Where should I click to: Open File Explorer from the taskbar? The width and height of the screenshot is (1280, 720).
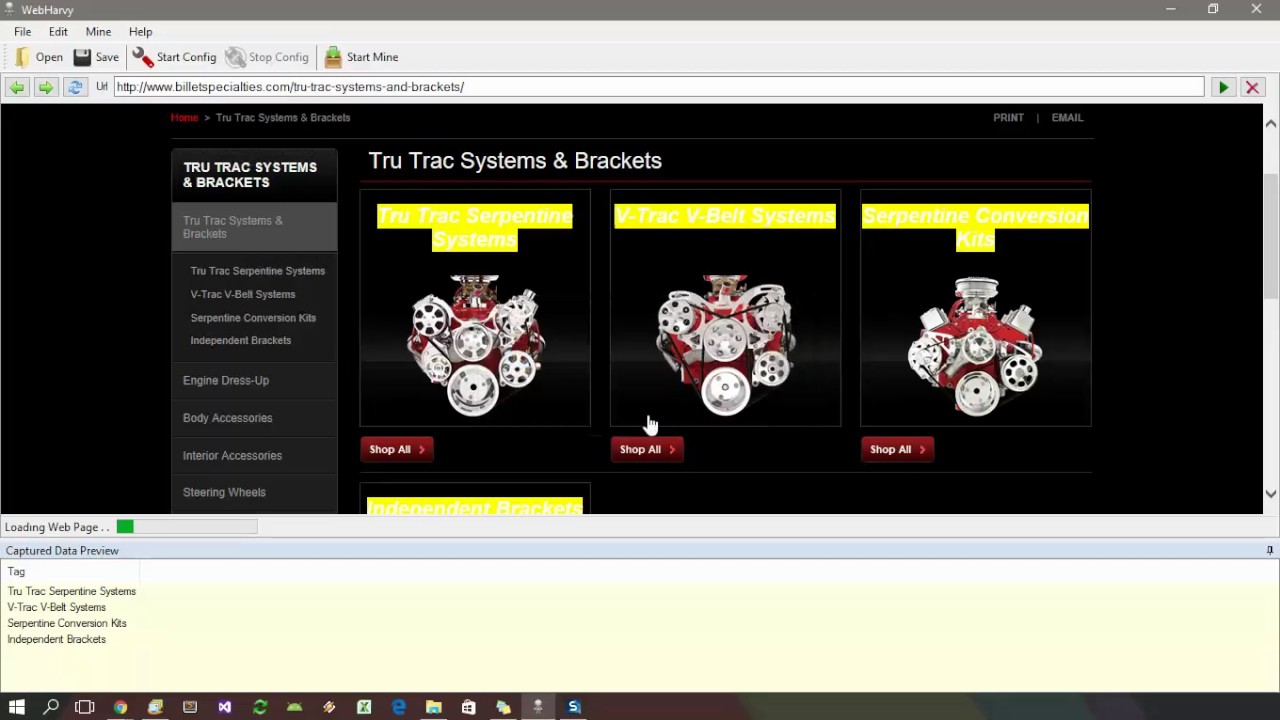tap(433, 707)
